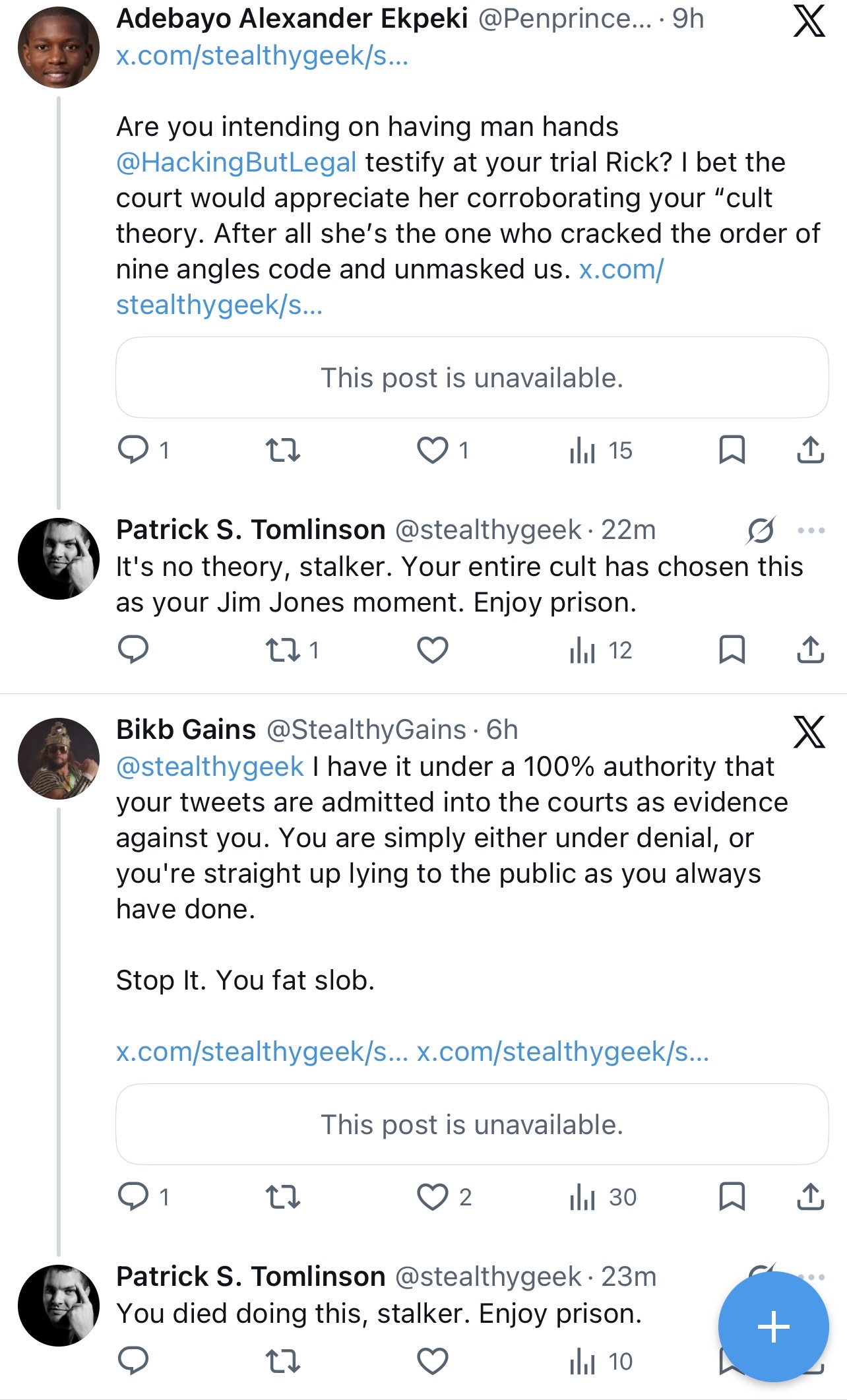Bookmark Adebayo Alexander Ekpeki's post

[x=732, y=450]
